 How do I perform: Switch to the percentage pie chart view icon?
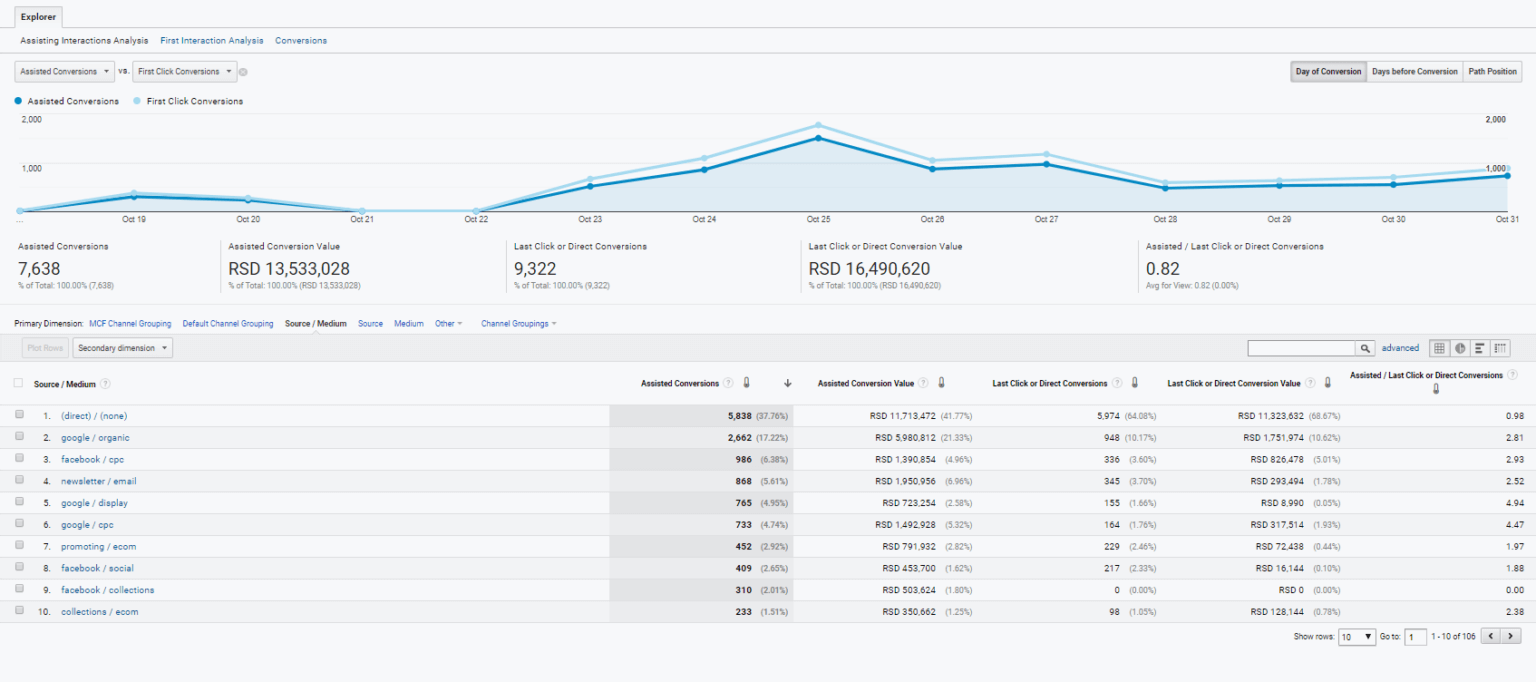coord(1460,348)
